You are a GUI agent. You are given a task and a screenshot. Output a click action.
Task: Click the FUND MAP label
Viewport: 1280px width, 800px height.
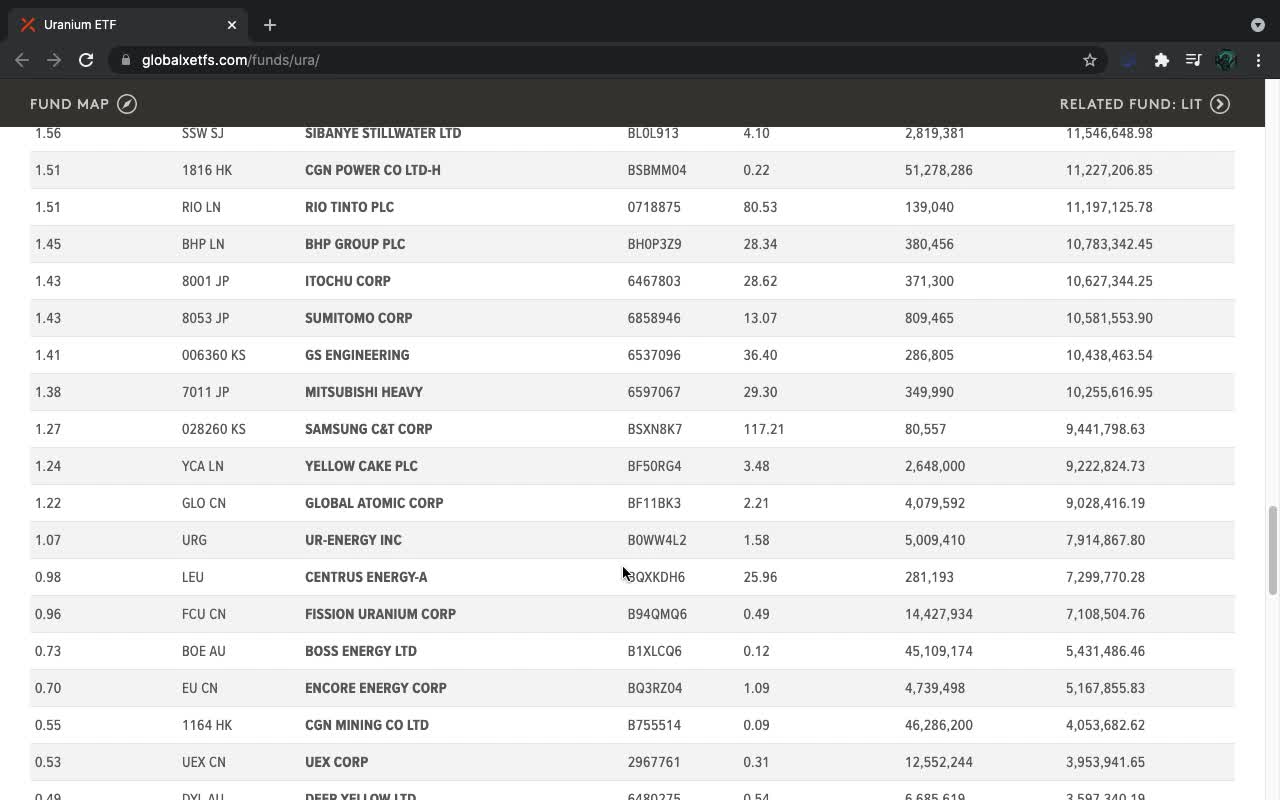(70, 104)
